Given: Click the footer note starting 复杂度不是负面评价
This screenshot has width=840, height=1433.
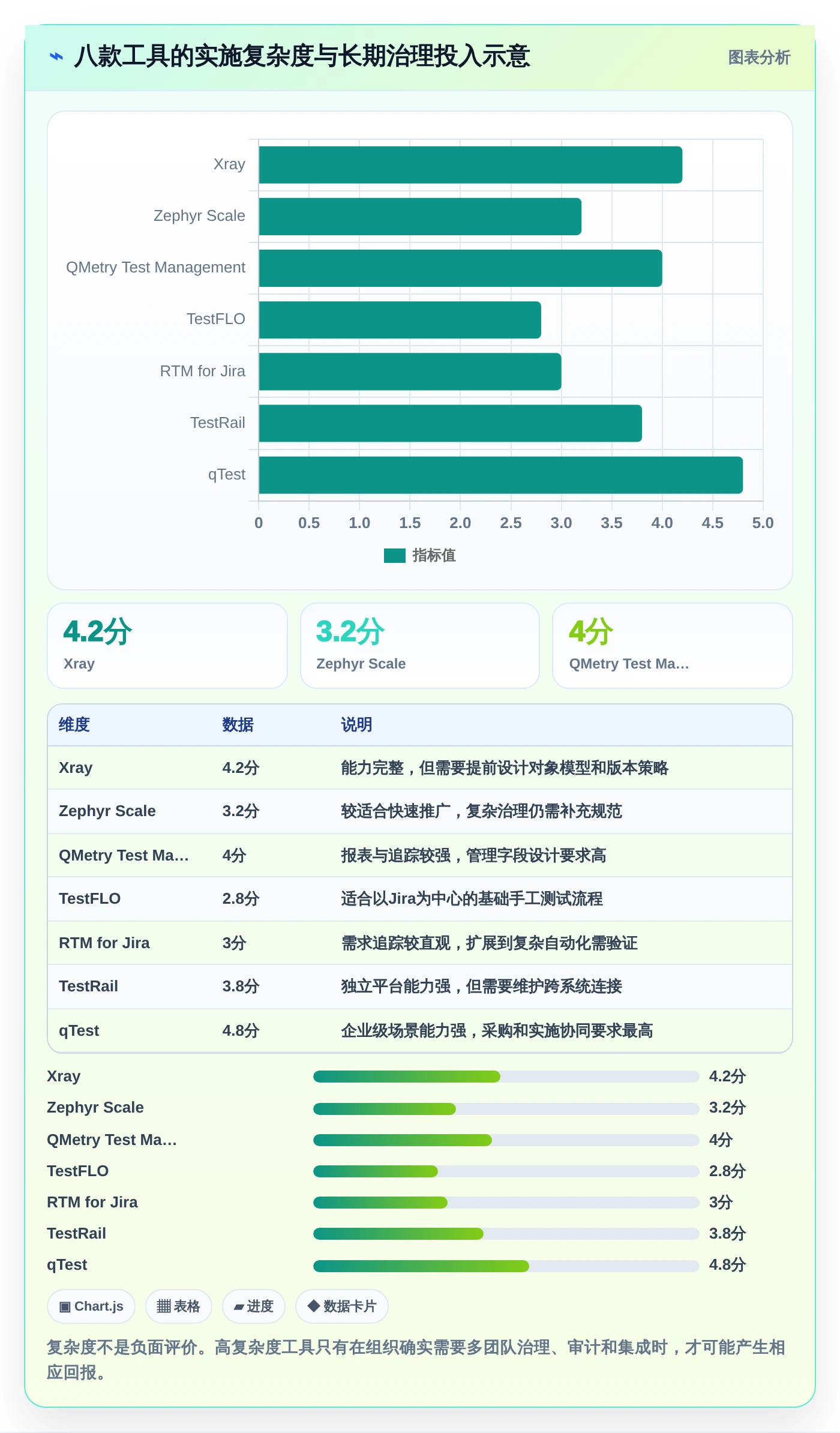Looking at the screenshot, I should coord(416,1359).
